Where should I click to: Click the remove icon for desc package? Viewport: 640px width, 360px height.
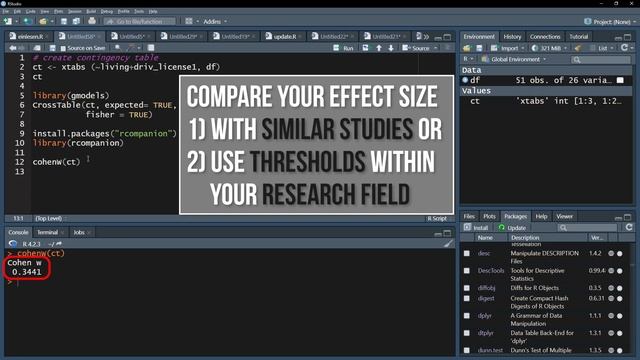(620, 253)
